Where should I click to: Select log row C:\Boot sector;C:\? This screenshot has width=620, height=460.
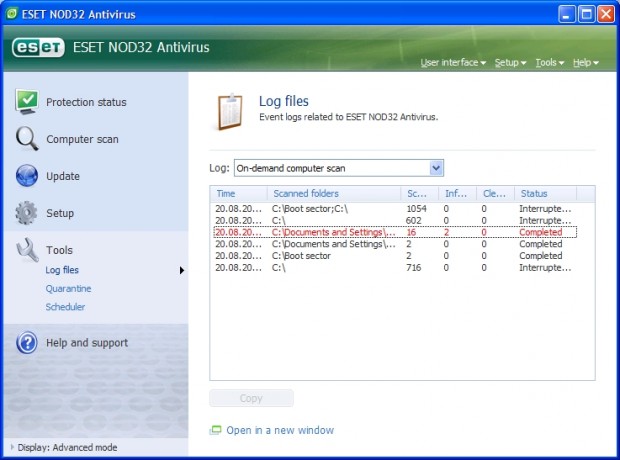tap(395, 208)
